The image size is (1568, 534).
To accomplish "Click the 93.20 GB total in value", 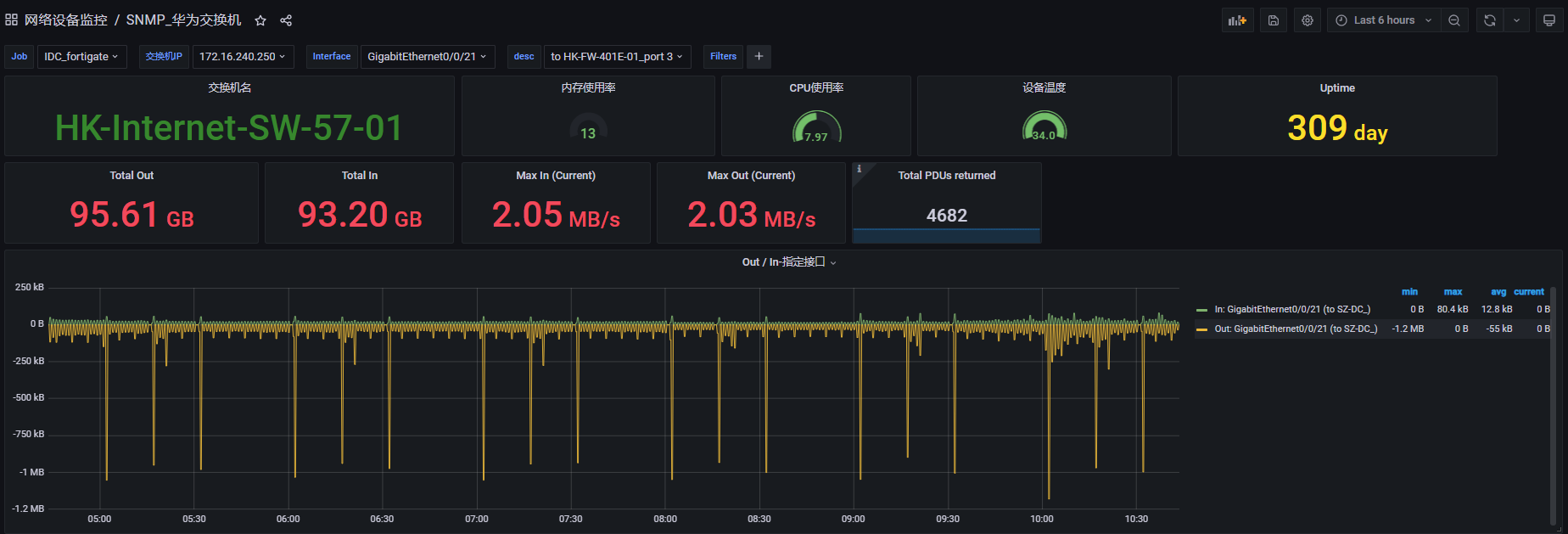I will tap(360, 215).
